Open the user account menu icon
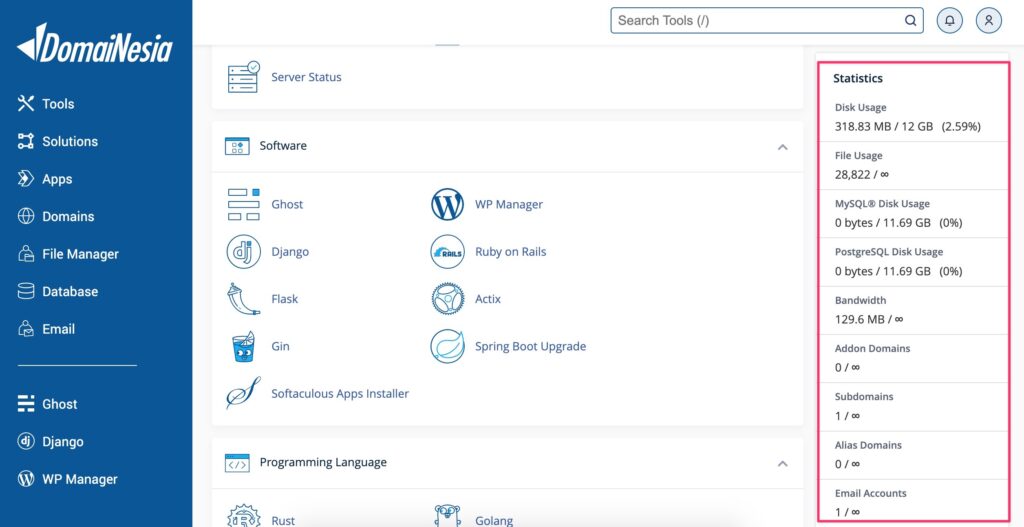 989,20
